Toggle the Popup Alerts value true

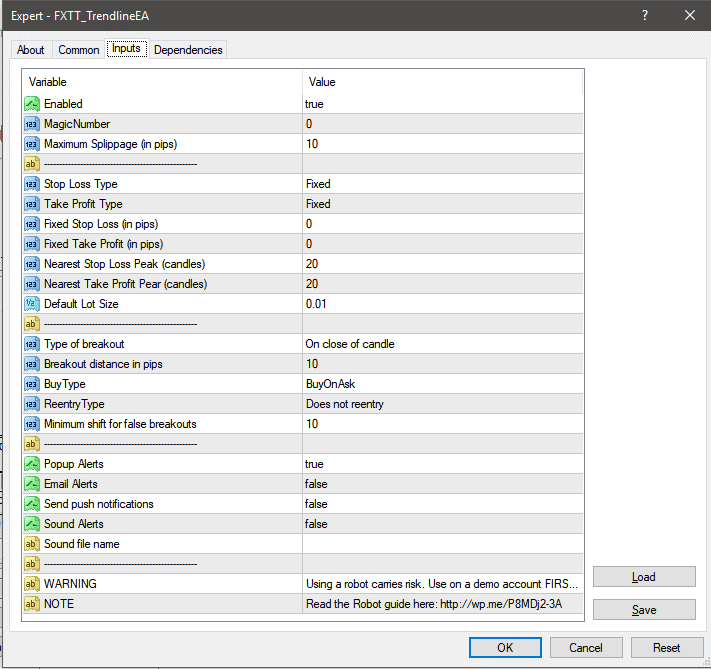(x=443, y=464)
